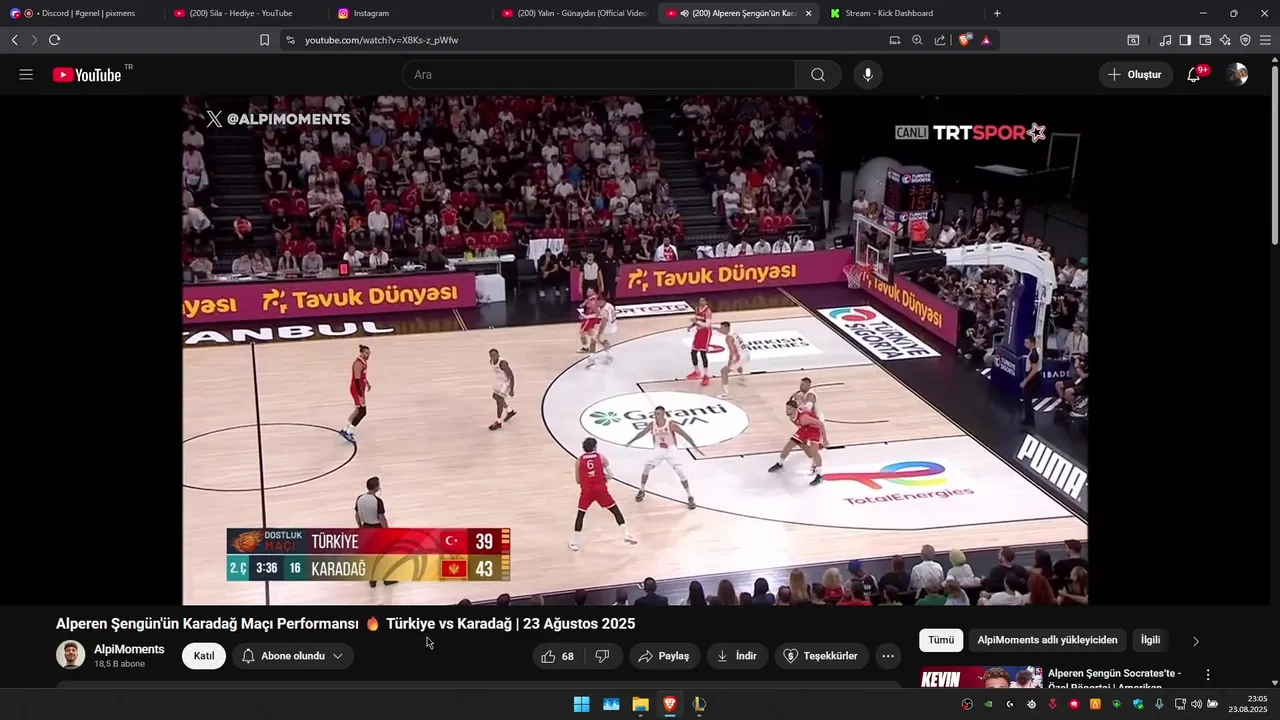Select AlpiMoments adlı yükleyiciden chip
Image resolution: width=1280 pixels, height=720 pixels.
pos(1047,640)
